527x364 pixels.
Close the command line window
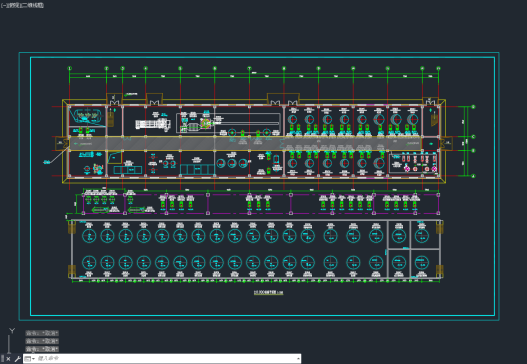[8, 359]
